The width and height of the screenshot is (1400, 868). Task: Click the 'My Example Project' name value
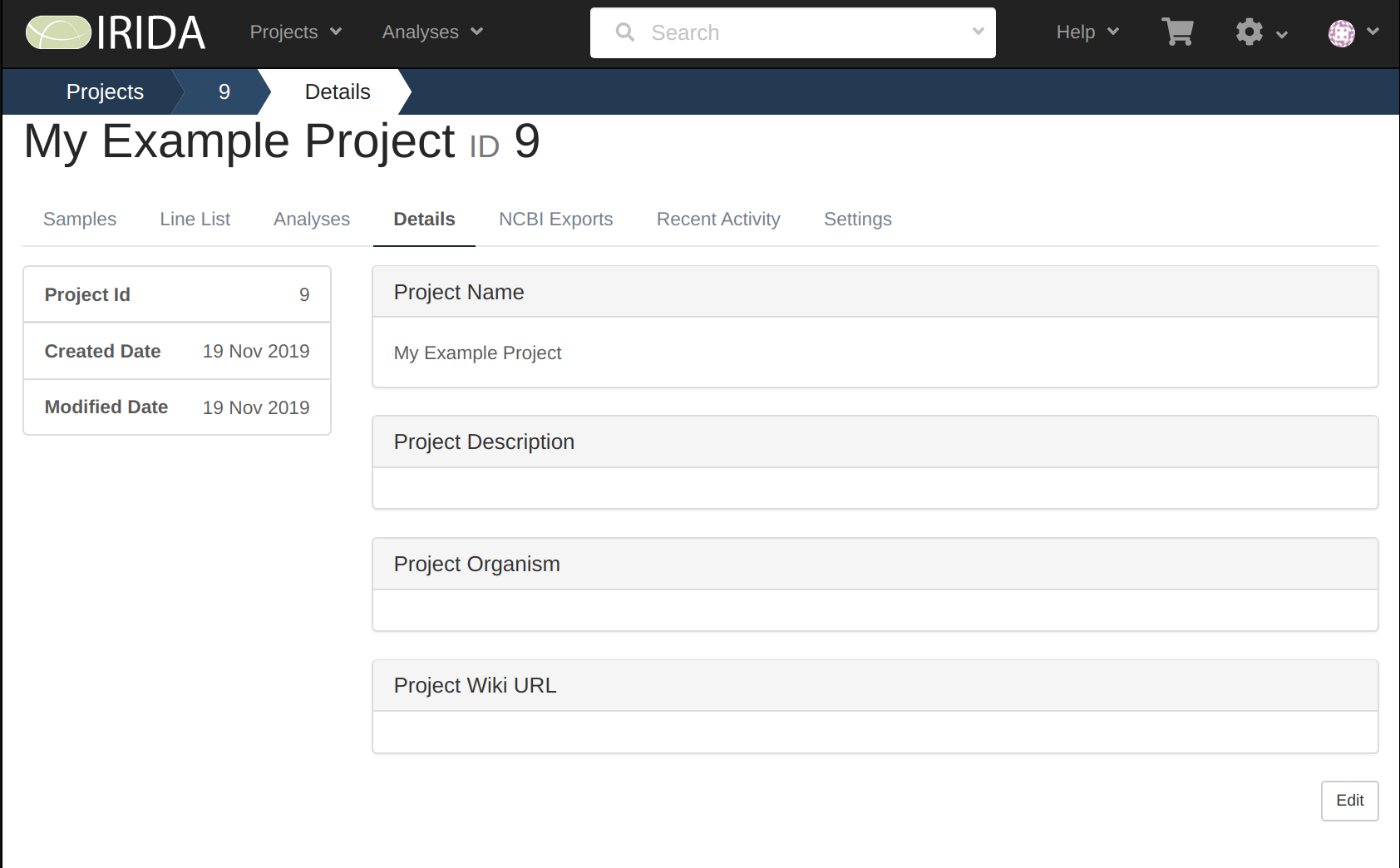coord(477,353)
